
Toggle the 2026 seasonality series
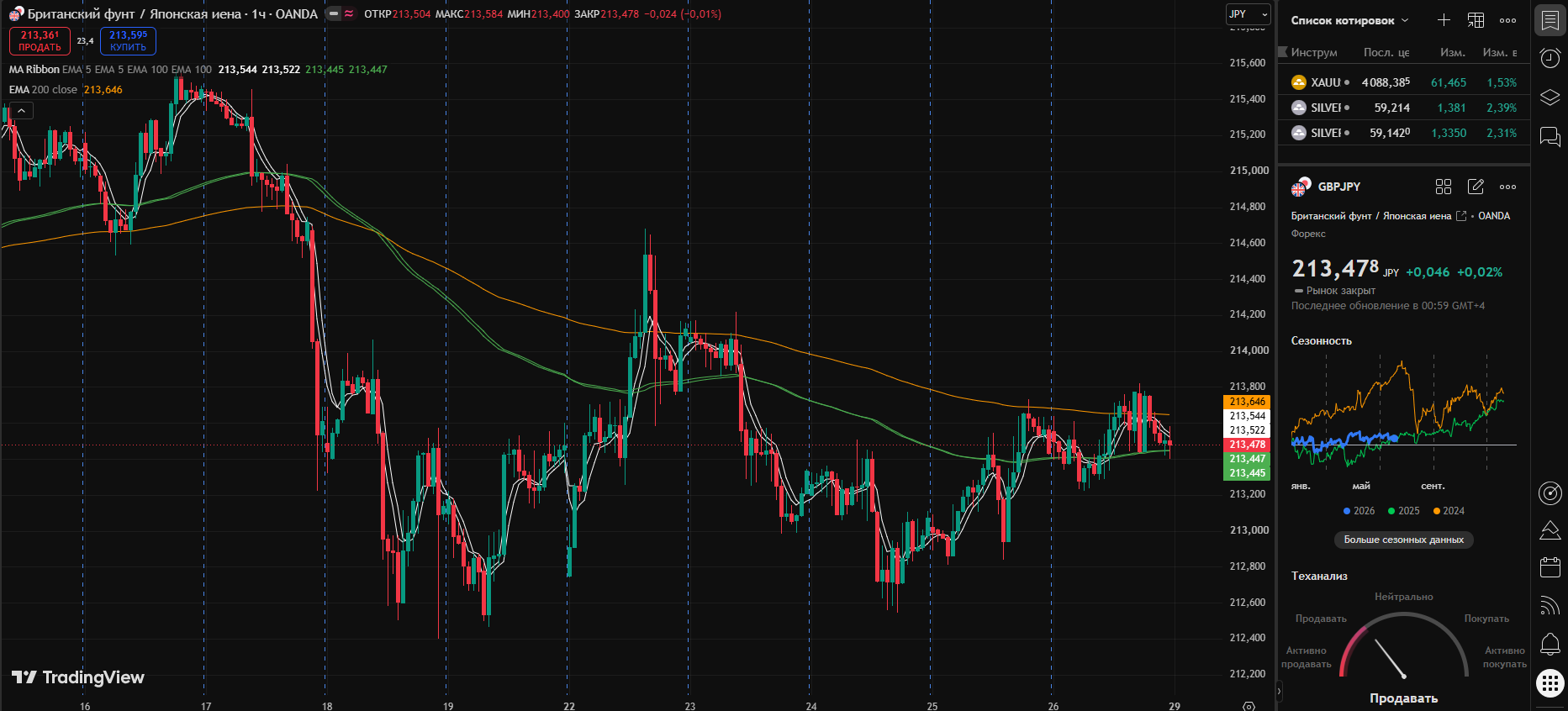pyautogui.click(x=1359, y=511)
